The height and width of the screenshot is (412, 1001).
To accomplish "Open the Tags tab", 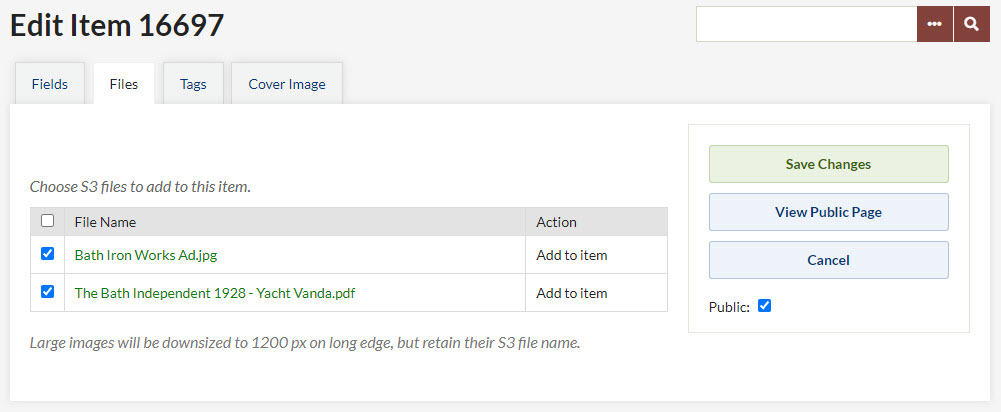I will (193, 84).
